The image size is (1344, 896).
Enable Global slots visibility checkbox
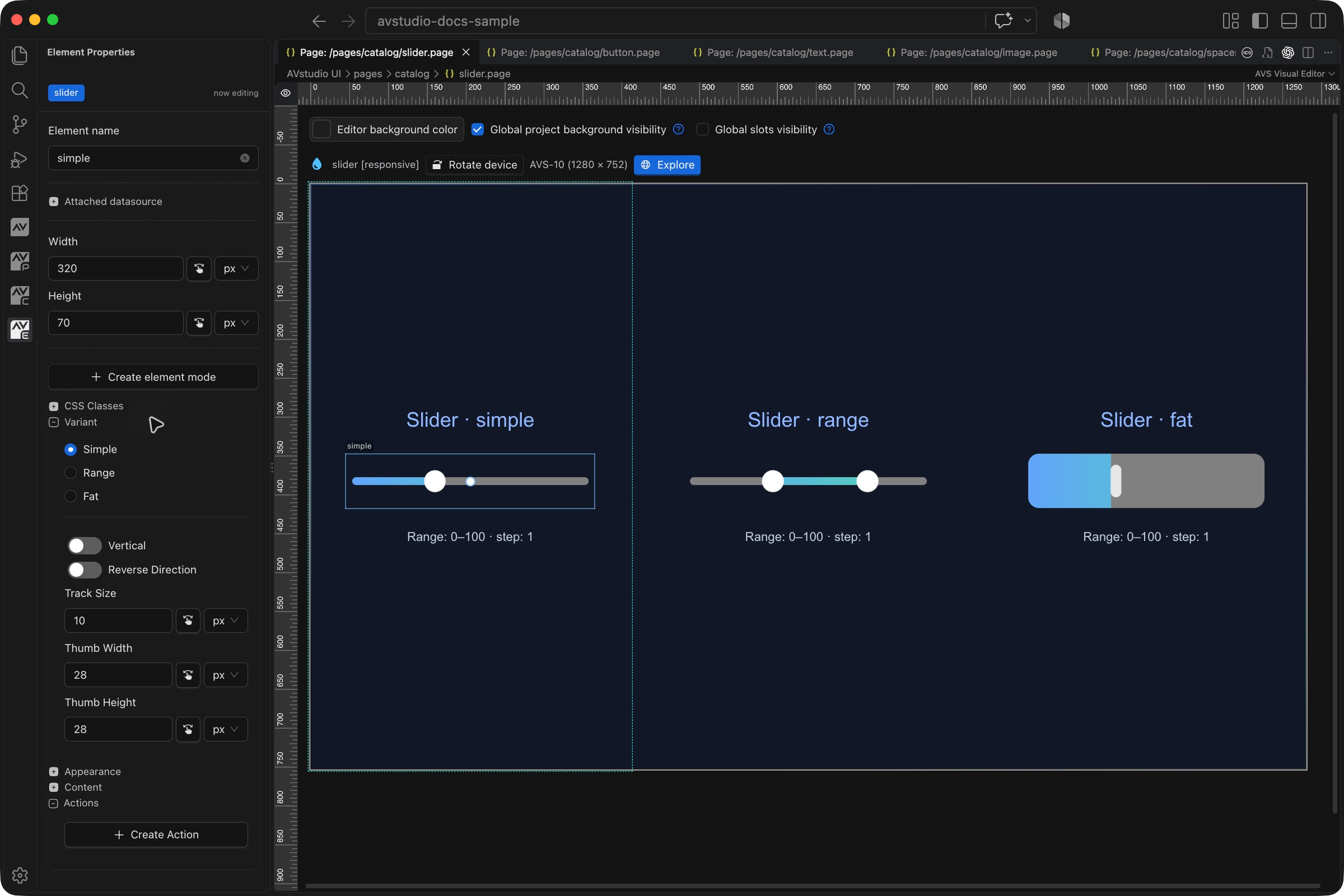pyautogui.click(x=702, y=130)
